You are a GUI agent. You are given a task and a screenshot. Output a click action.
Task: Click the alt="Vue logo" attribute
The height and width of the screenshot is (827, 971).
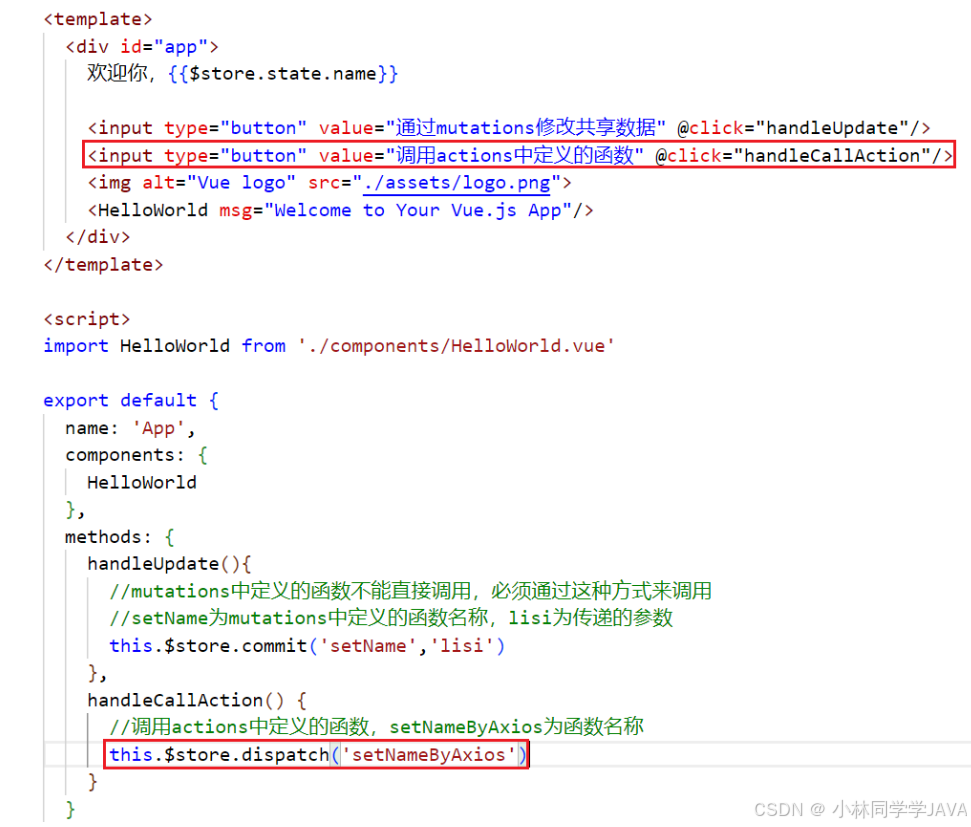[219, 183]
